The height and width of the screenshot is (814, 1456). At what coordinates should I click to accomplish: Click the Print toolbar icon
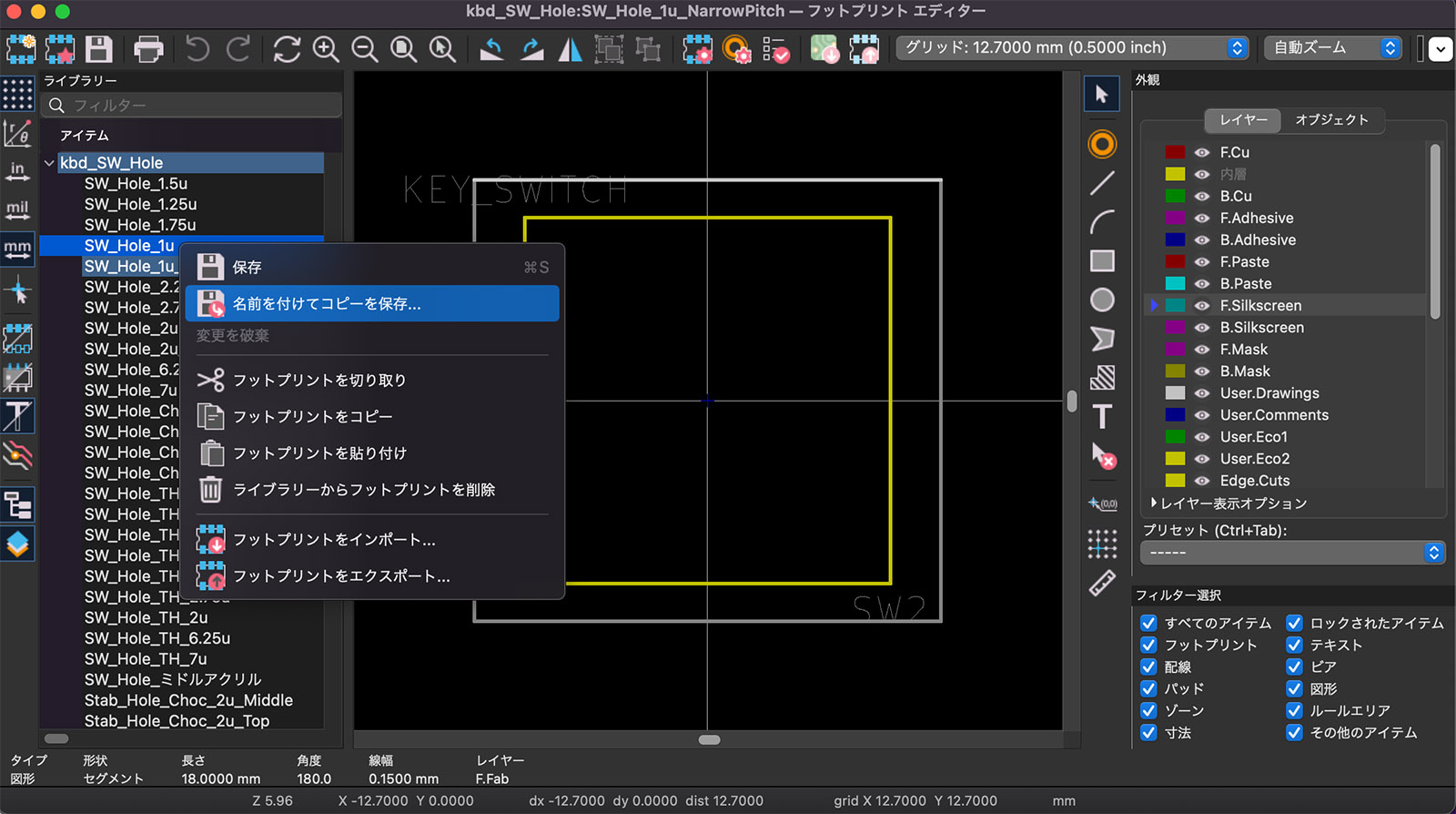(148, 48)
